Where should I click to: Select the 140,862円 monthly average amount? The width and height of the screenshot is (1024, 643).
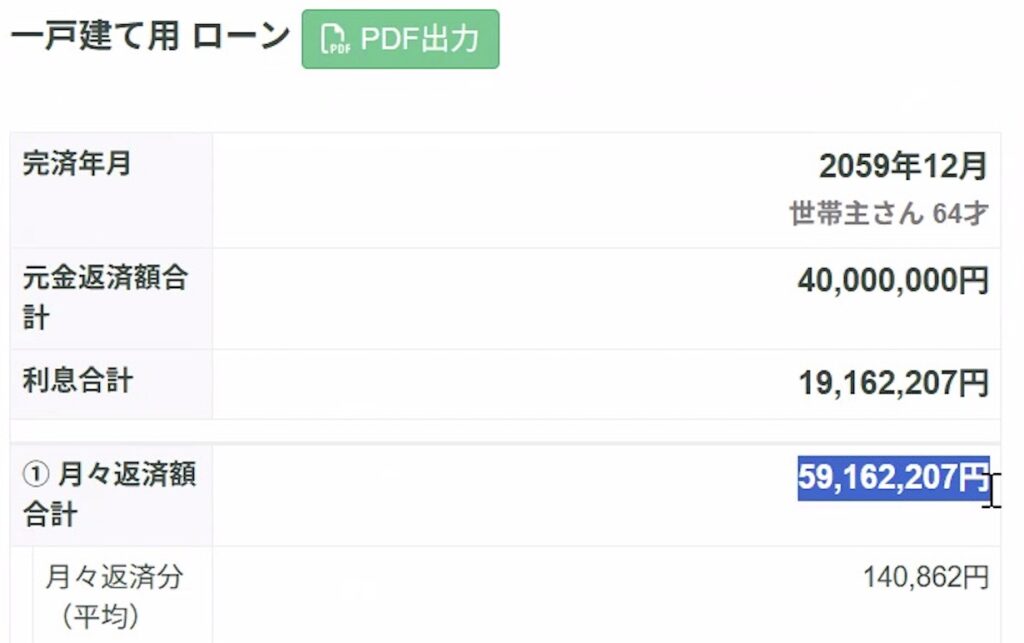pyautogui.click(x=926, y=577)
